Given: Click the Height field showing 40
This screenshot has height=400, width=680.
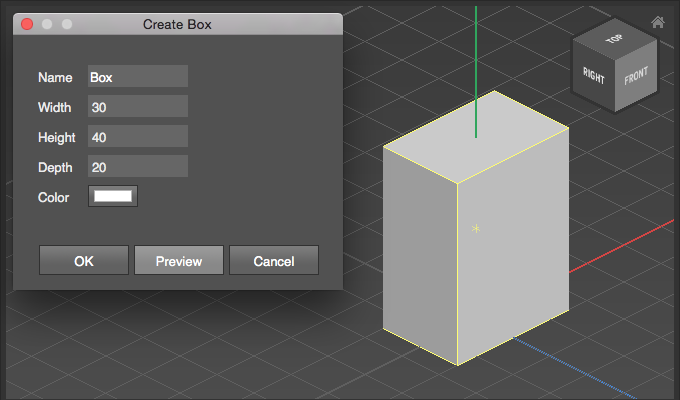Looking at the screenshot, I should click(x=138, y=136).
